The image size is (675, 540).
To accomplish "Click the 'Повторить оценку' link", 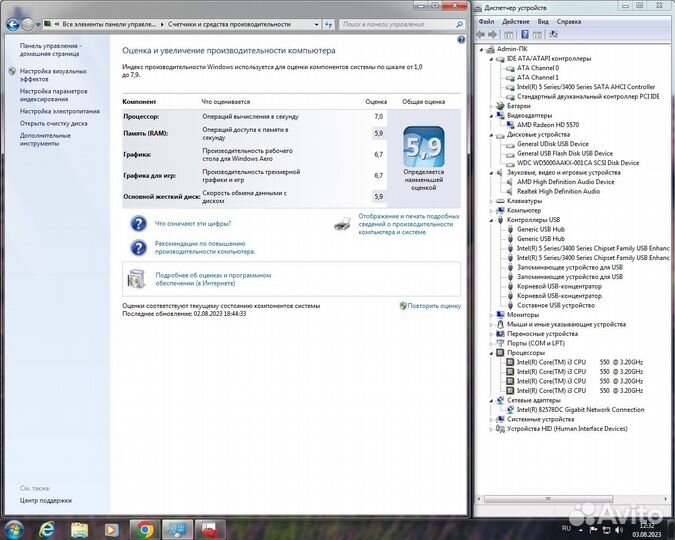I will click(x=434, y=306).
